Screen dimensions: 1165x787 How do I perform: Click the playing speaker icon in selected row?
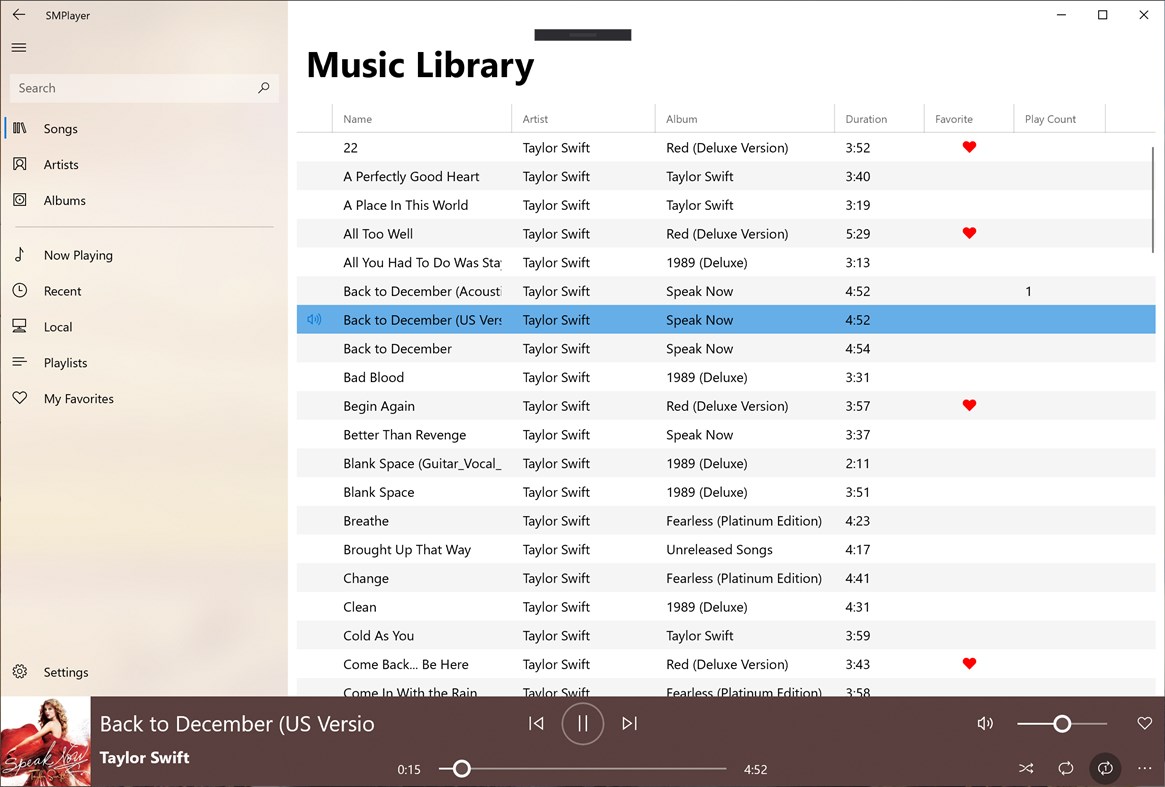(314, 320)
